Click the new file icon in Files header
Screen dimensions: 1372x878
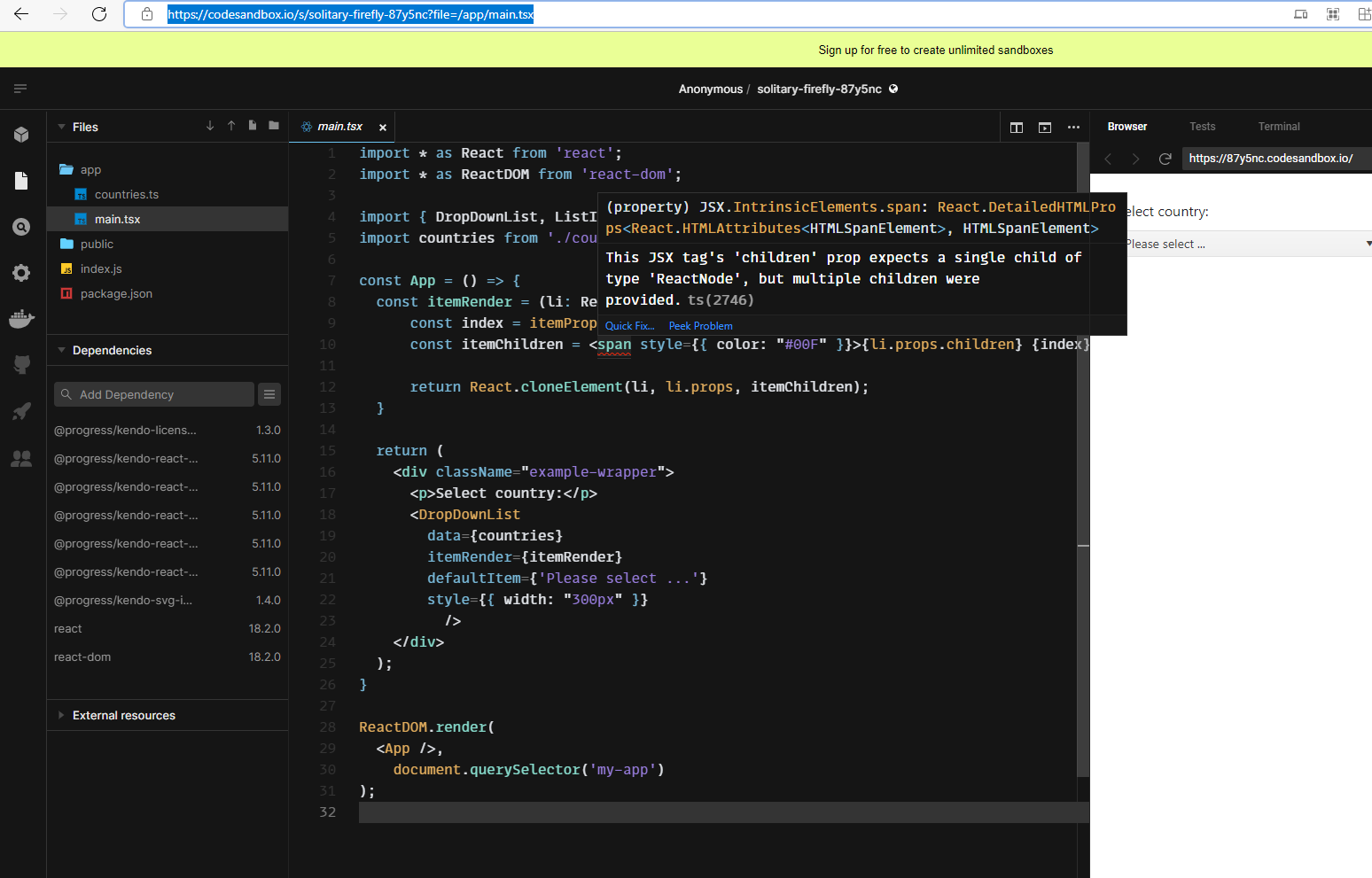point(253,126)
